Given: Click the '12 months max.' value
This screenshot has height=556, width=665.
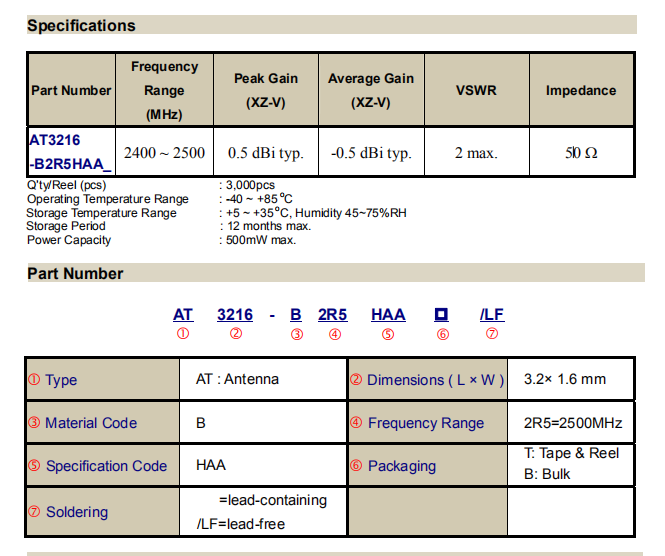Looking at the screenshot, I should 269,226.
